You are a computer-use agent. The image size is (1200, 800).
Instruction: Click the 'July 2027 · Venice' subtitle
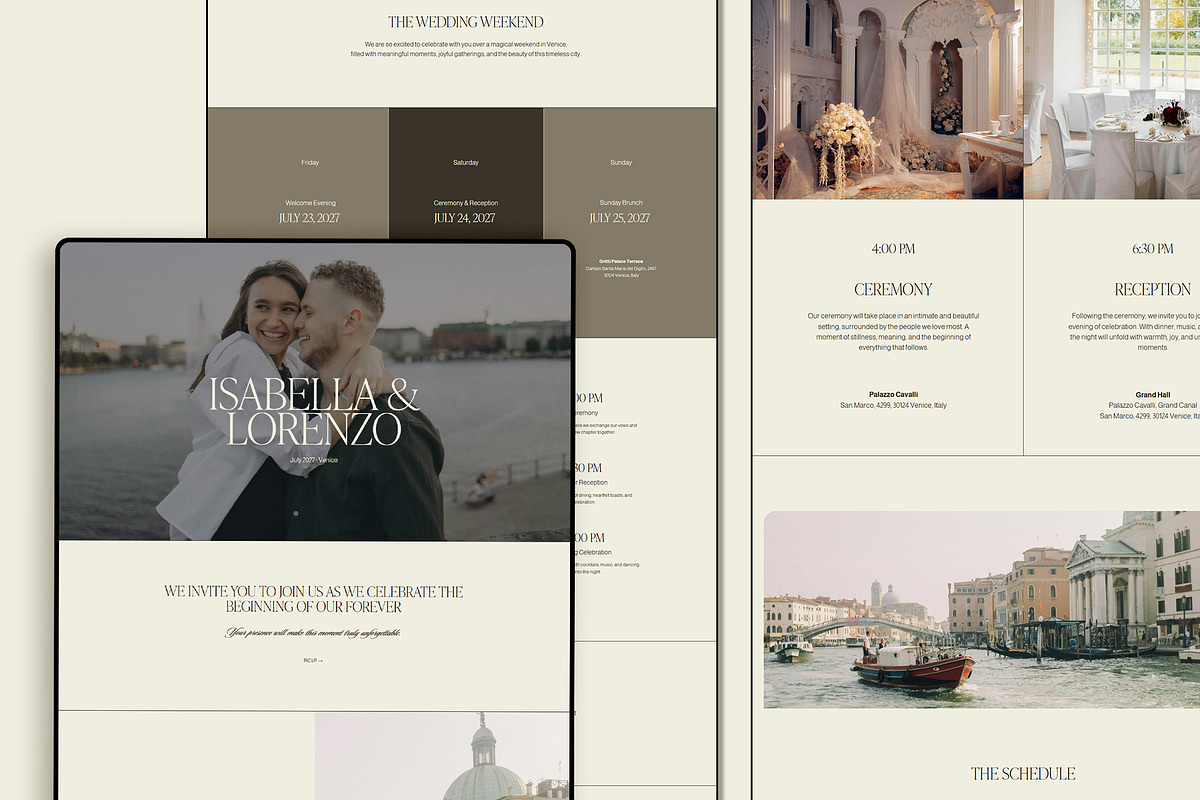314,460
